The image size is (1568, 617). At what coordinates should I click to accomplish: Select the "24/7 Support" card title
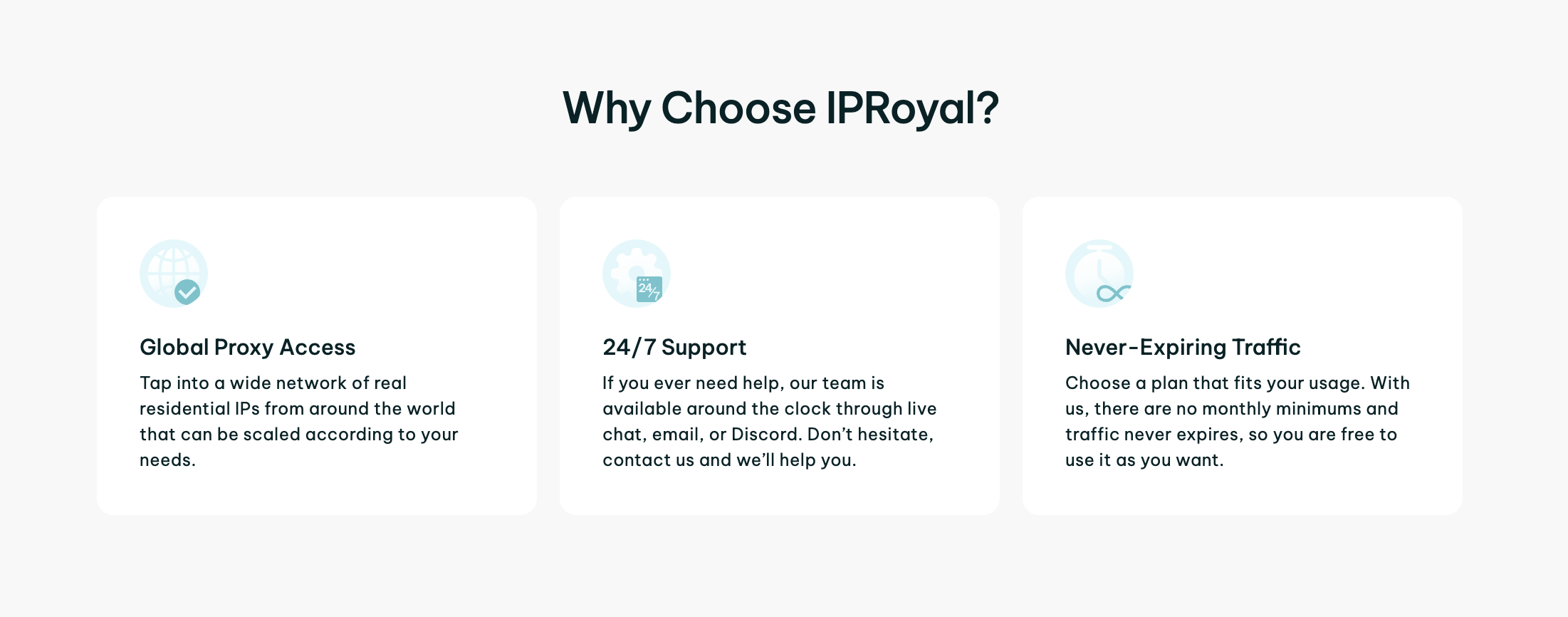(674, 347)
